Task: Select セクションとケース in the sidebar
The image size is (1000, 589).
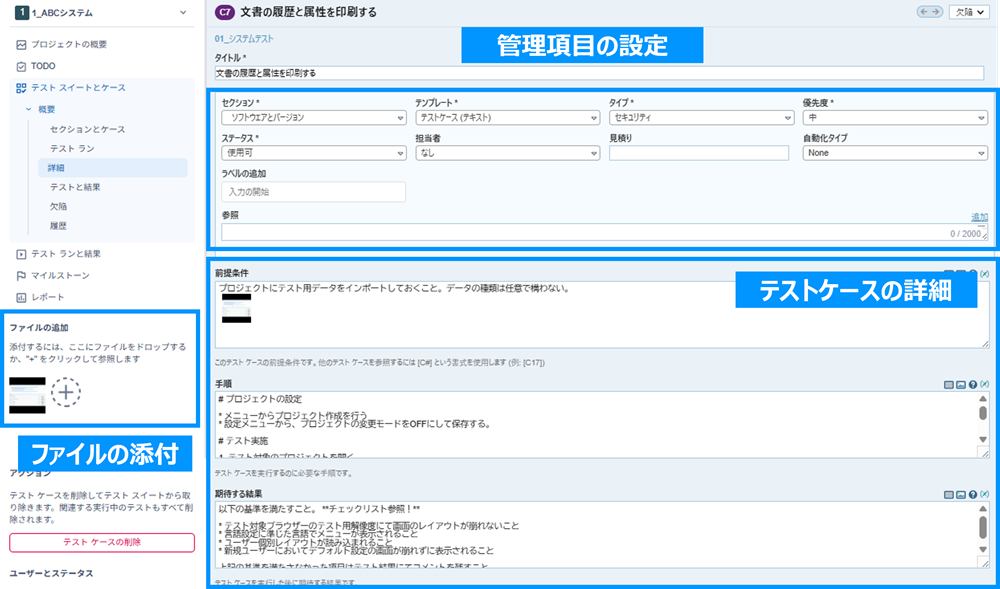Action: (88, 129)
